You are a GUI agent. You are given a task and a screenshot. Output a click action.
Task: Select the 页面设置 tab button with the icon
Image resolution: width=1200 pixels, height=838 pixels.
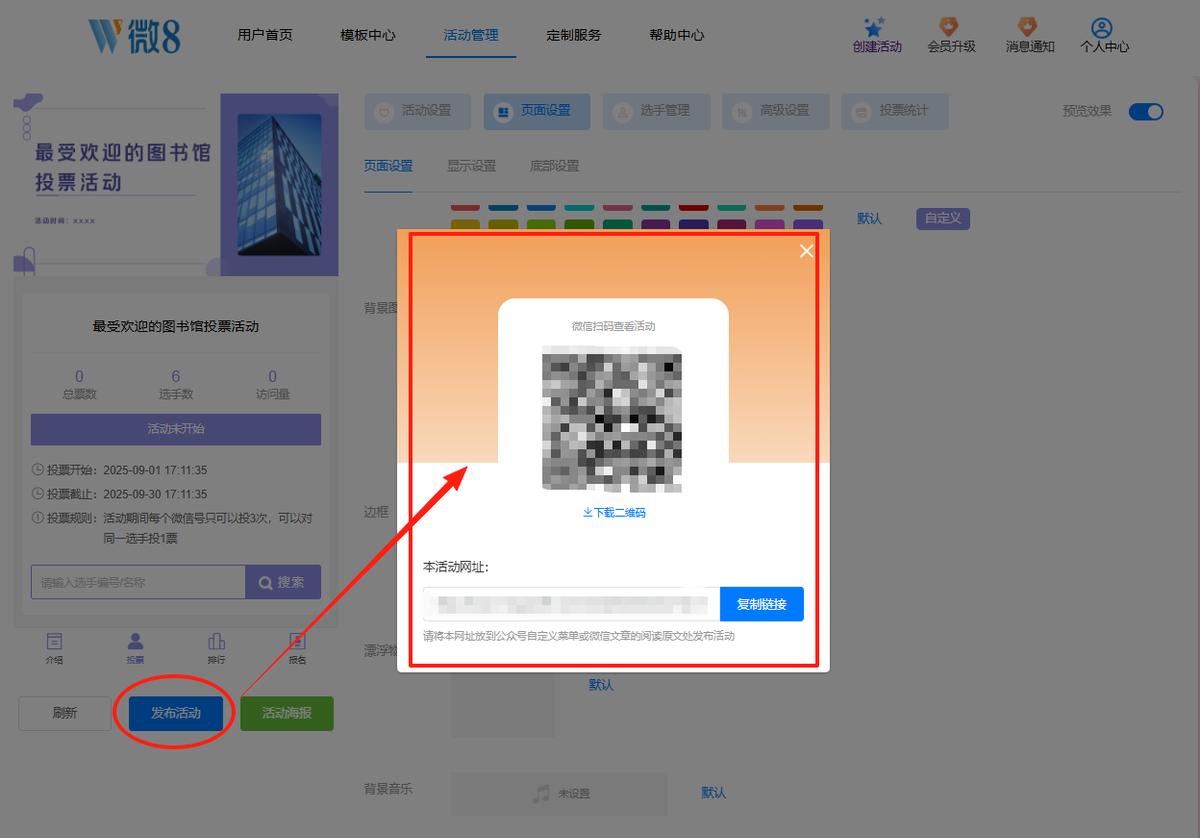click(x=536, y=111)
